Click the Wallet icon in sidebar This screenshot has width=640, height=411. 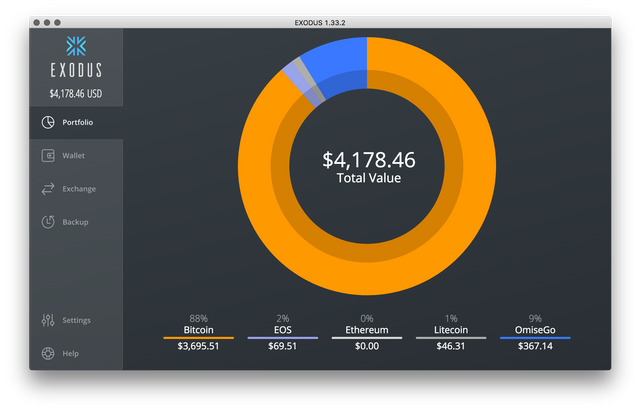point(48,156)
